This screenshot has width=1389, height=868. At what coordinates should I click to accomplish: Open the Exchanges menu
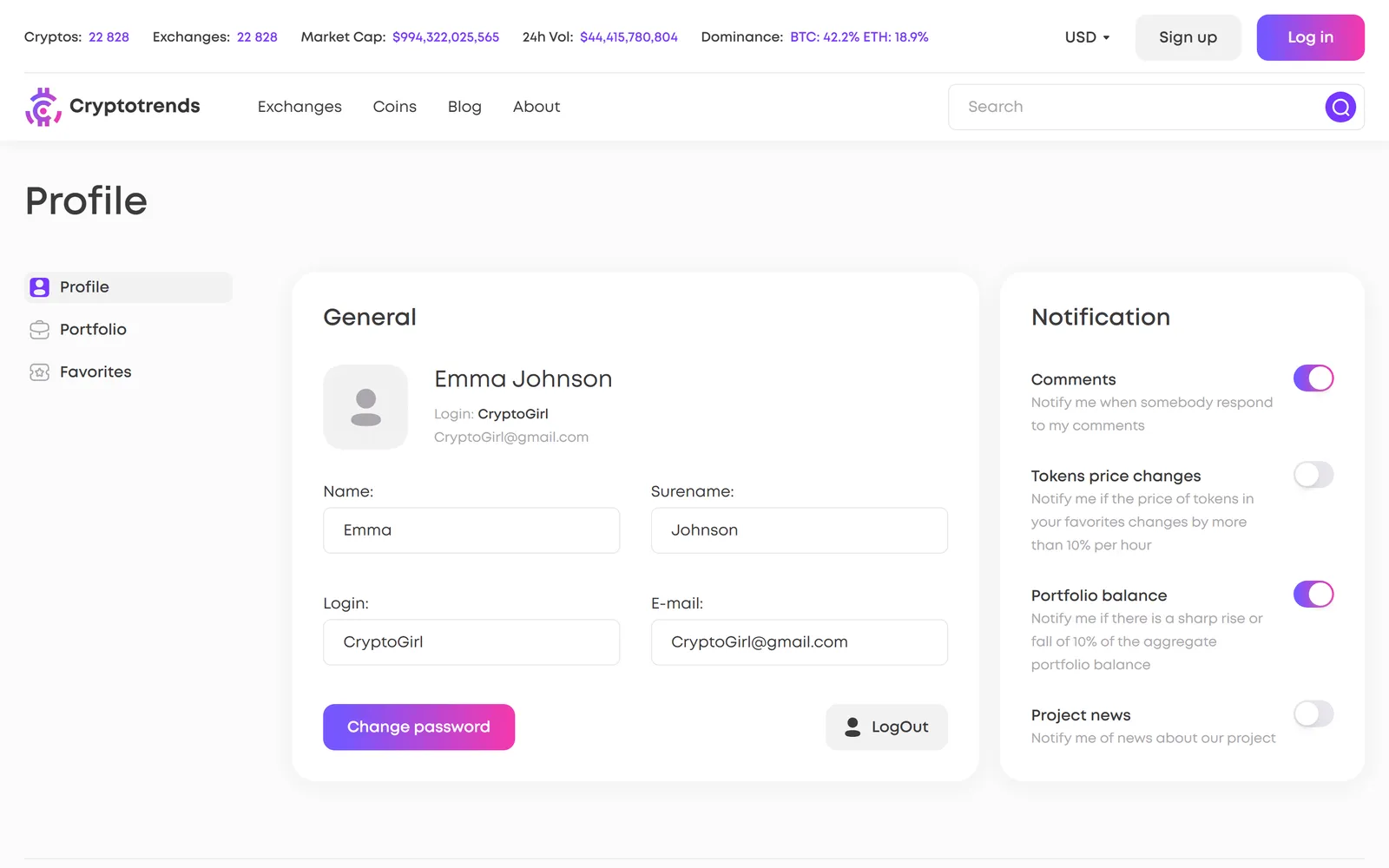coord(300,107)
